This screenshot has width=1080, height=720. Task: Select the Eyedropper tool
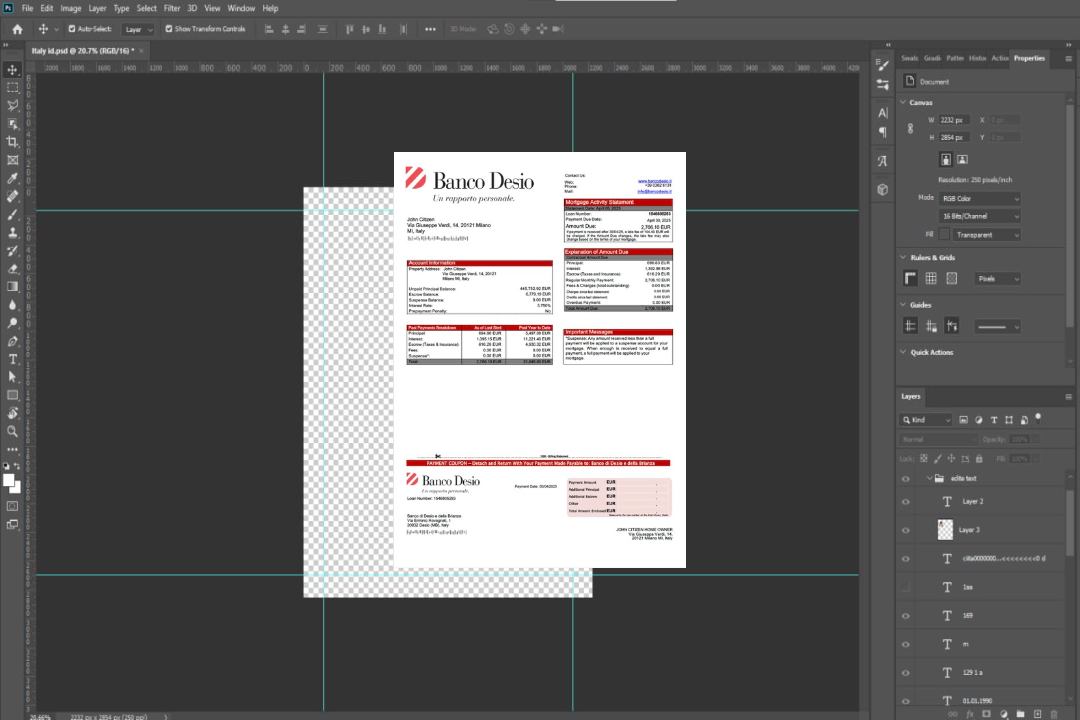point(13,178)
